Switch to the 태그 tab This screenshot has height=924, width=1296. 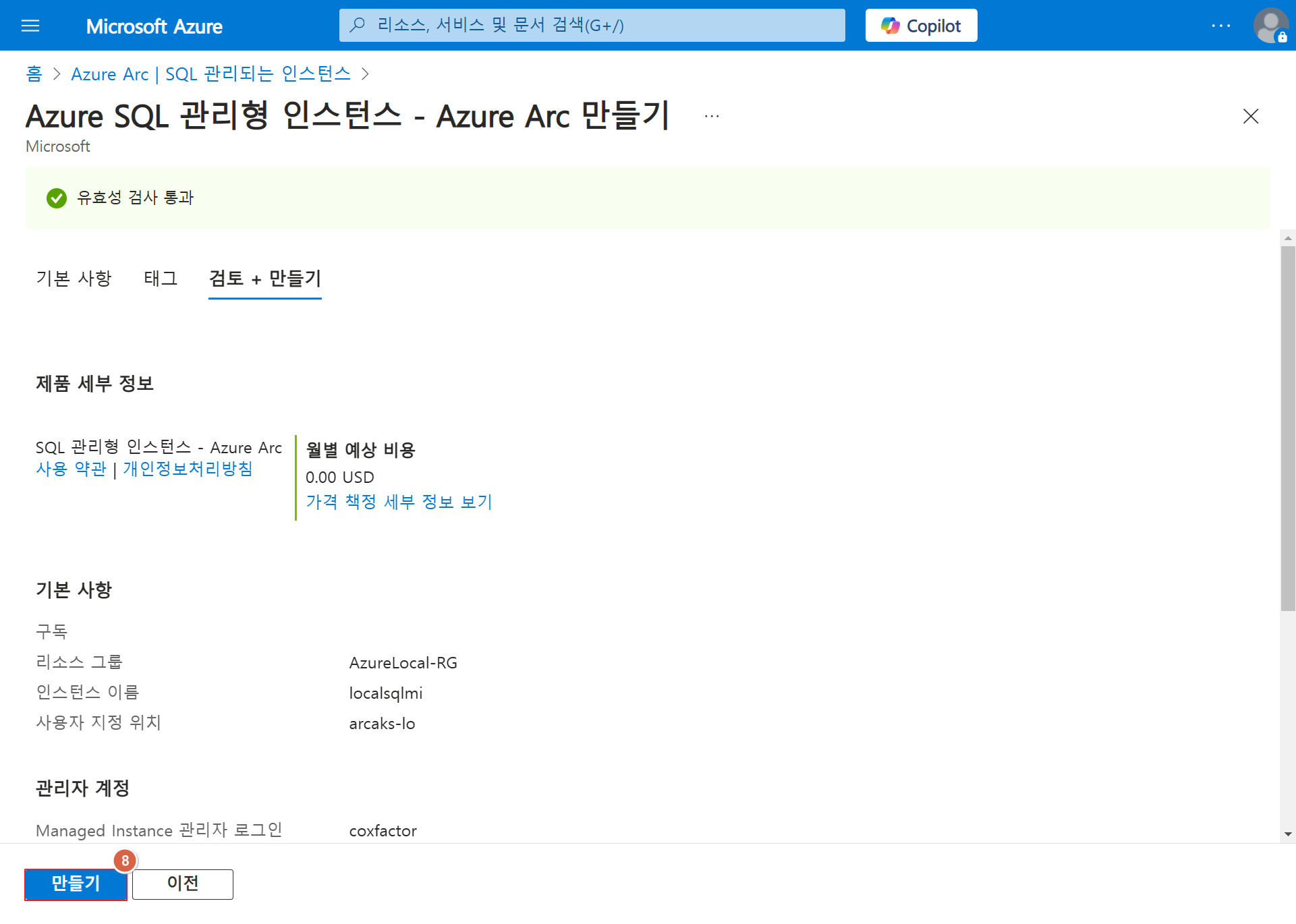tap(161, 279)
